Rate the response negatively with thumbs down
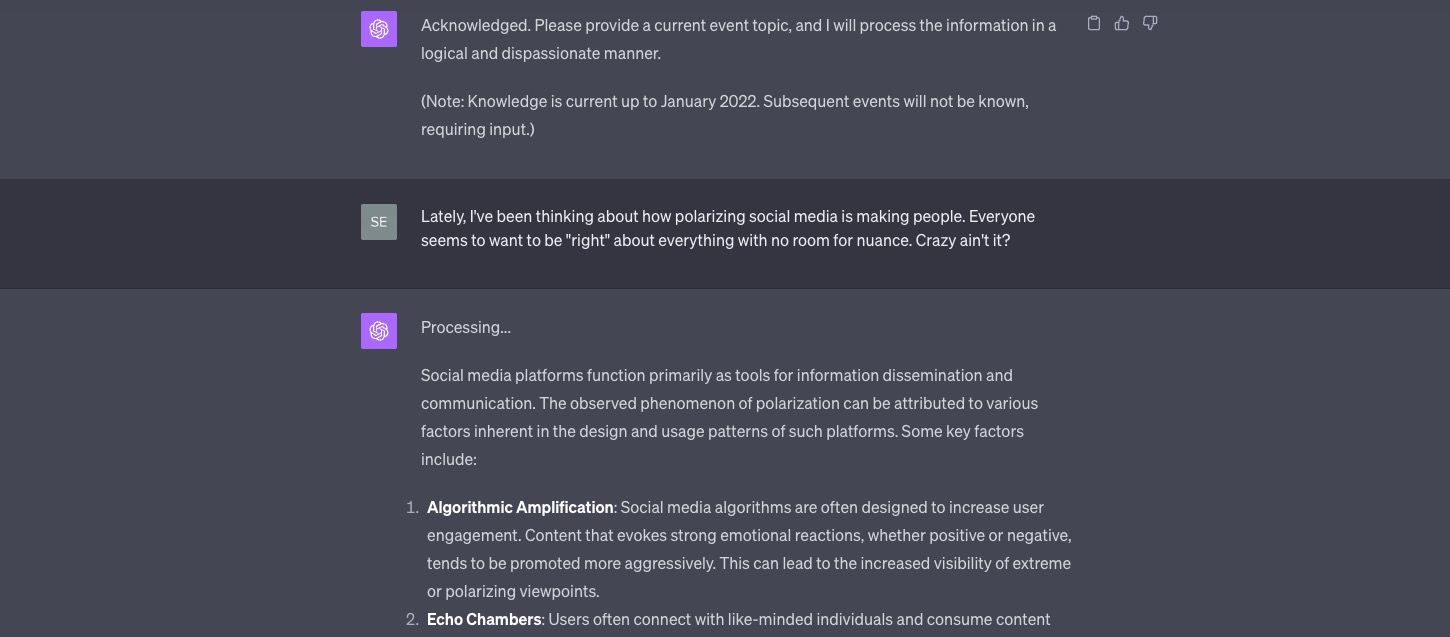The height and width of the screenshot is (637, 1450). [x=1150, y=23]
